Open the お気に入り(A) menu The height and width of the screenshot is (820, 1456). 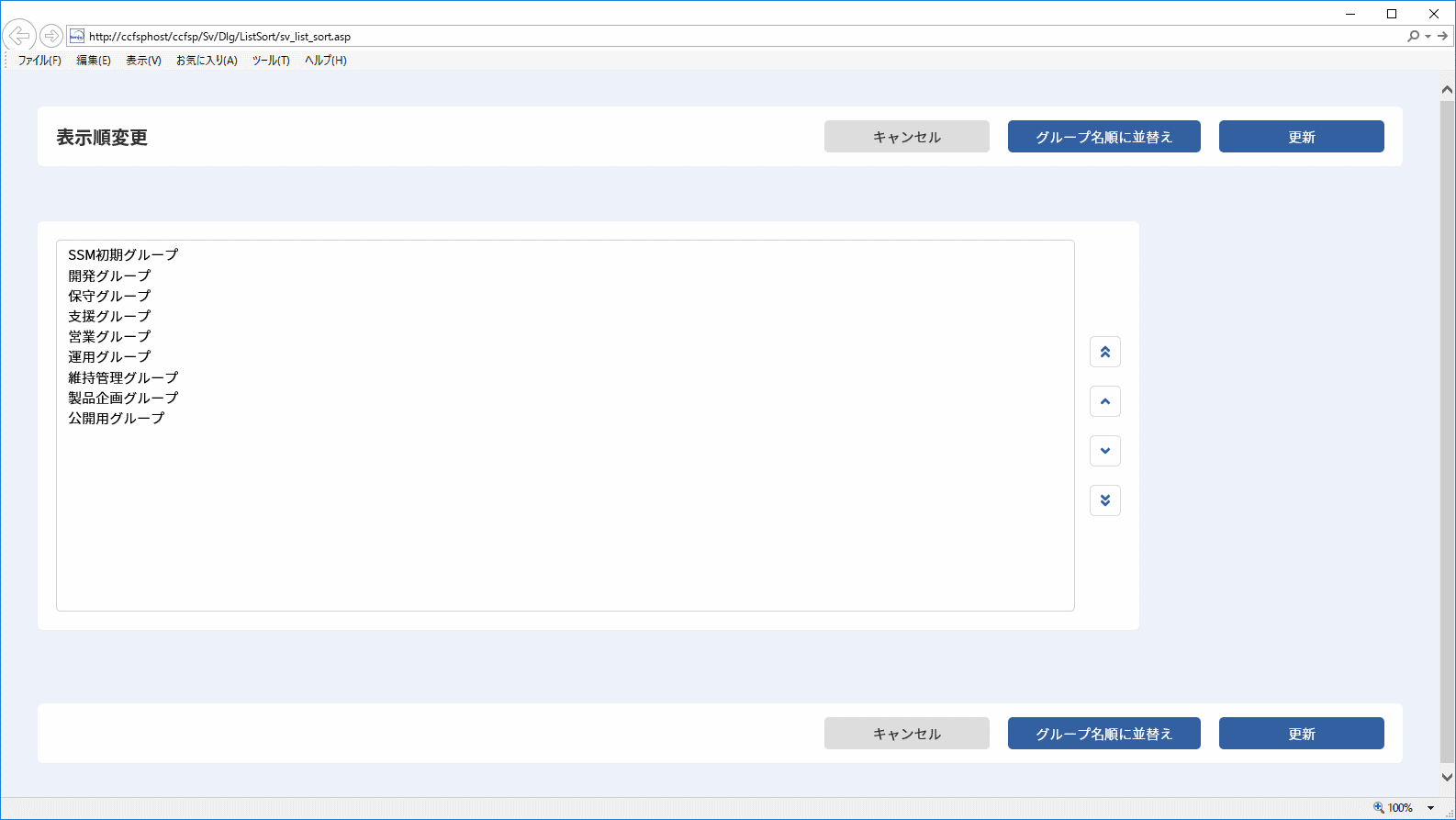(x=207, y=61)
